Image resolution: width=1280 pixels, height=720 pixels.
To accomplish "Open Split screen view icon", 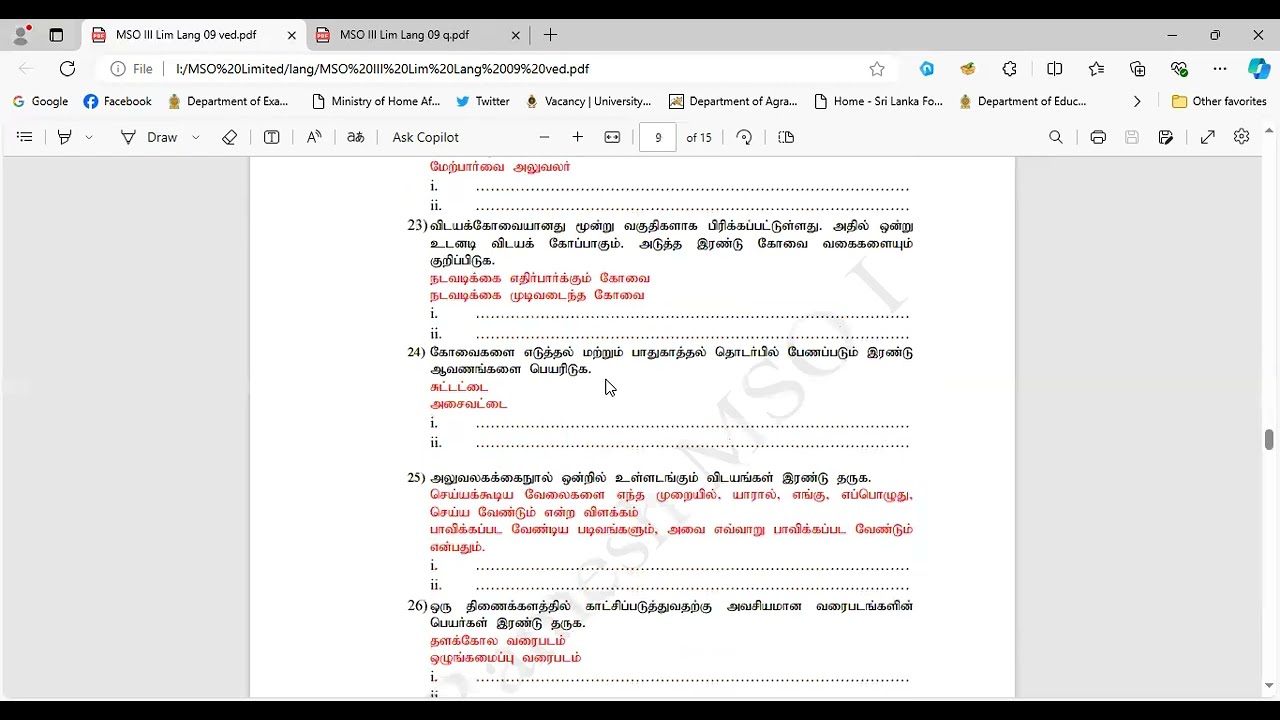I will pyautogui.click(x=1054, y=69).
